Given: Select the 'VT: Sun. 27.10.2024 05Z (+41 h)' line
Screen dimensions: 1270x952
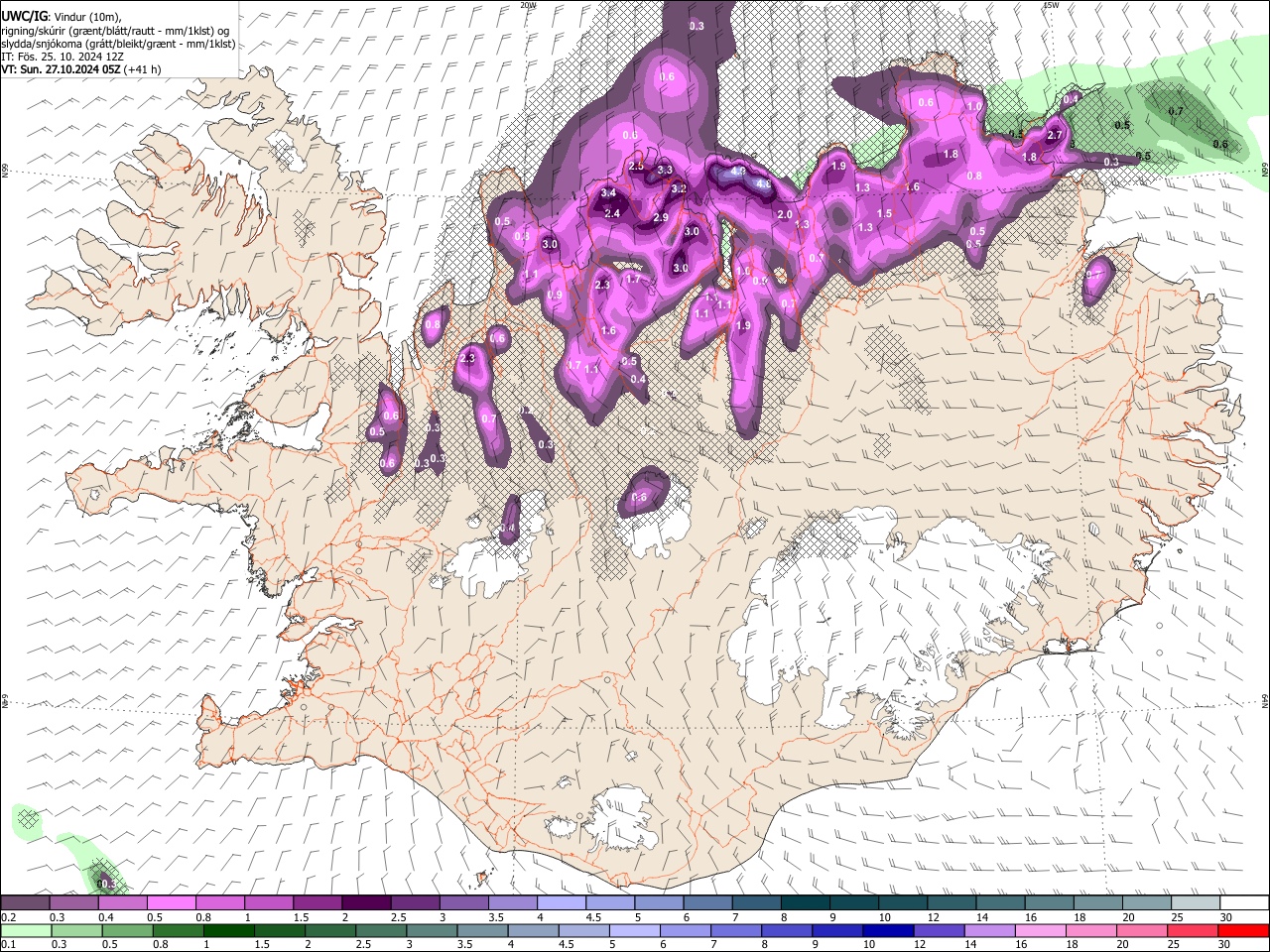Looking at the screenshot, I should pyautogui.click(x=81, y=69).
